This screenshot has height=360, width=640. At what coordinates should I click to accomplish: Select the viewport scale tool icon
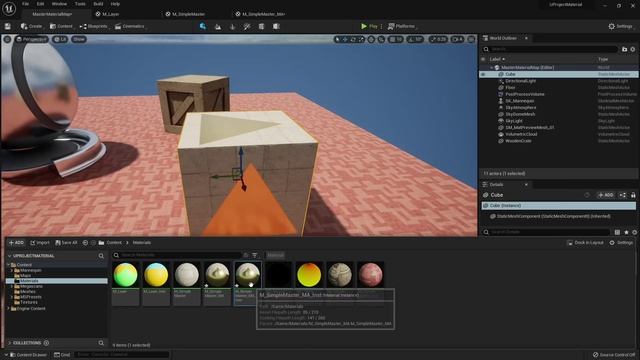point(361,40)
